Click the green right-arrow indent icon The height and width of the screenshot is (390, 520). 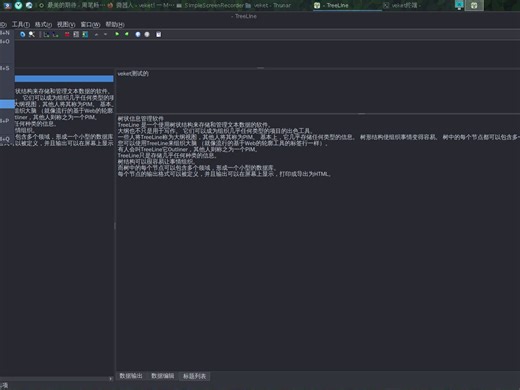coord(117,34)
